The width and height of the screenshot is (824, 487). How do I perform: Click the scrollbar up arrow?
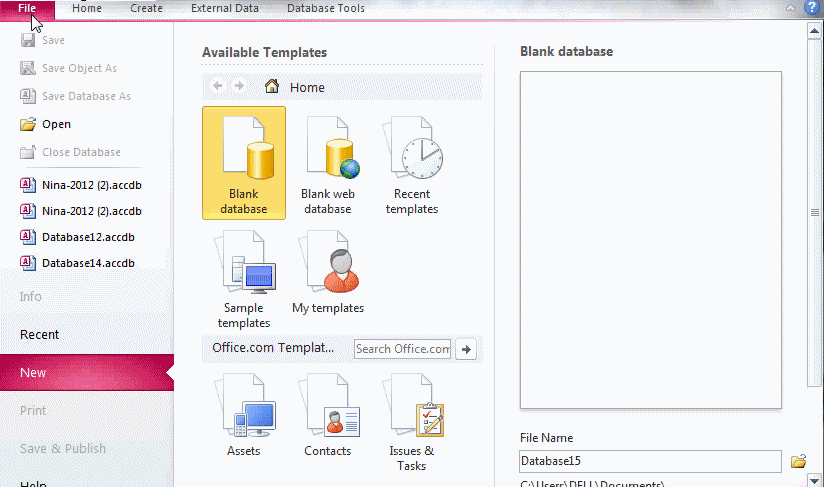(x=814, y=30)
